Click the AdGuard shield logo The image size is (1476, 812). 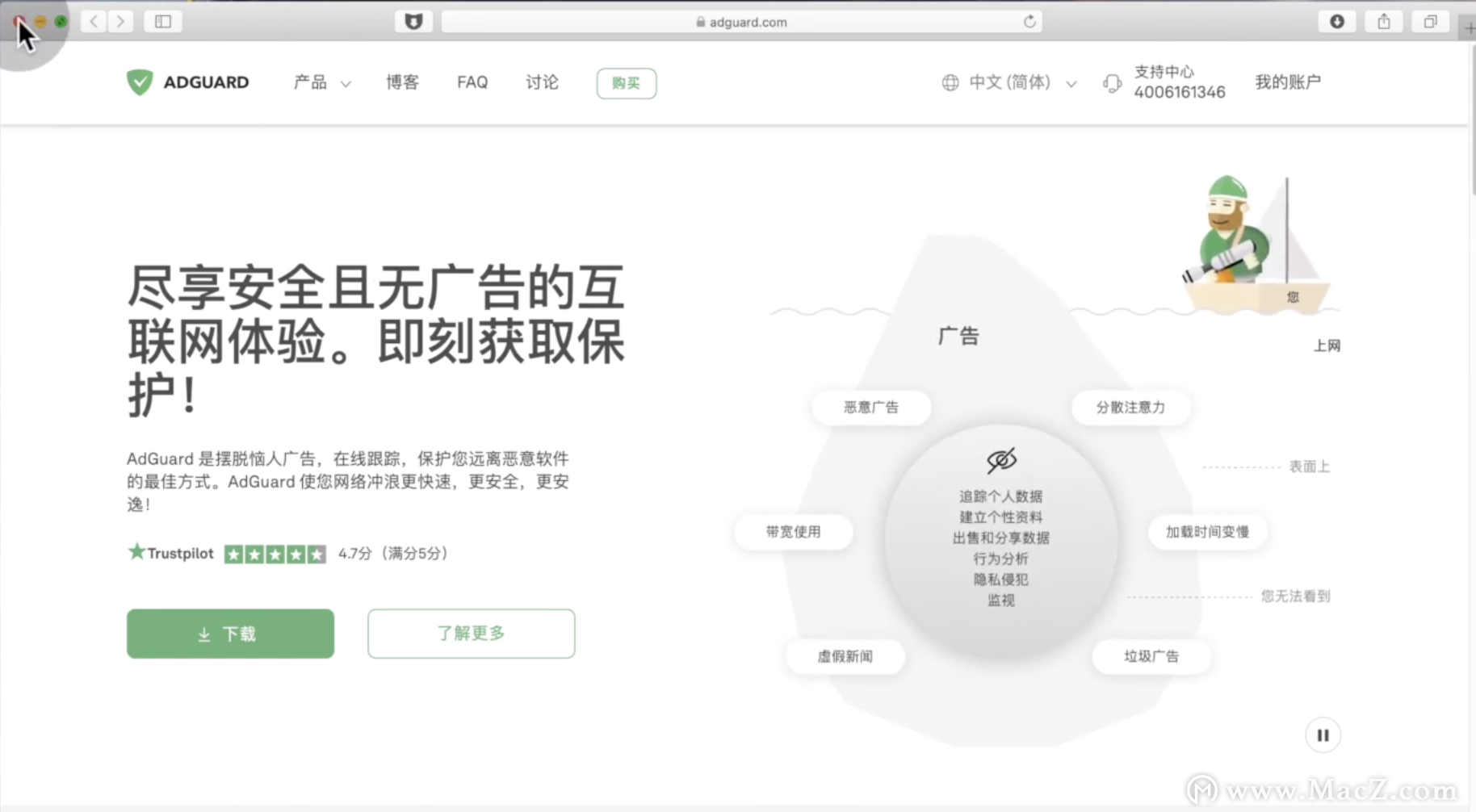[140, 82]
